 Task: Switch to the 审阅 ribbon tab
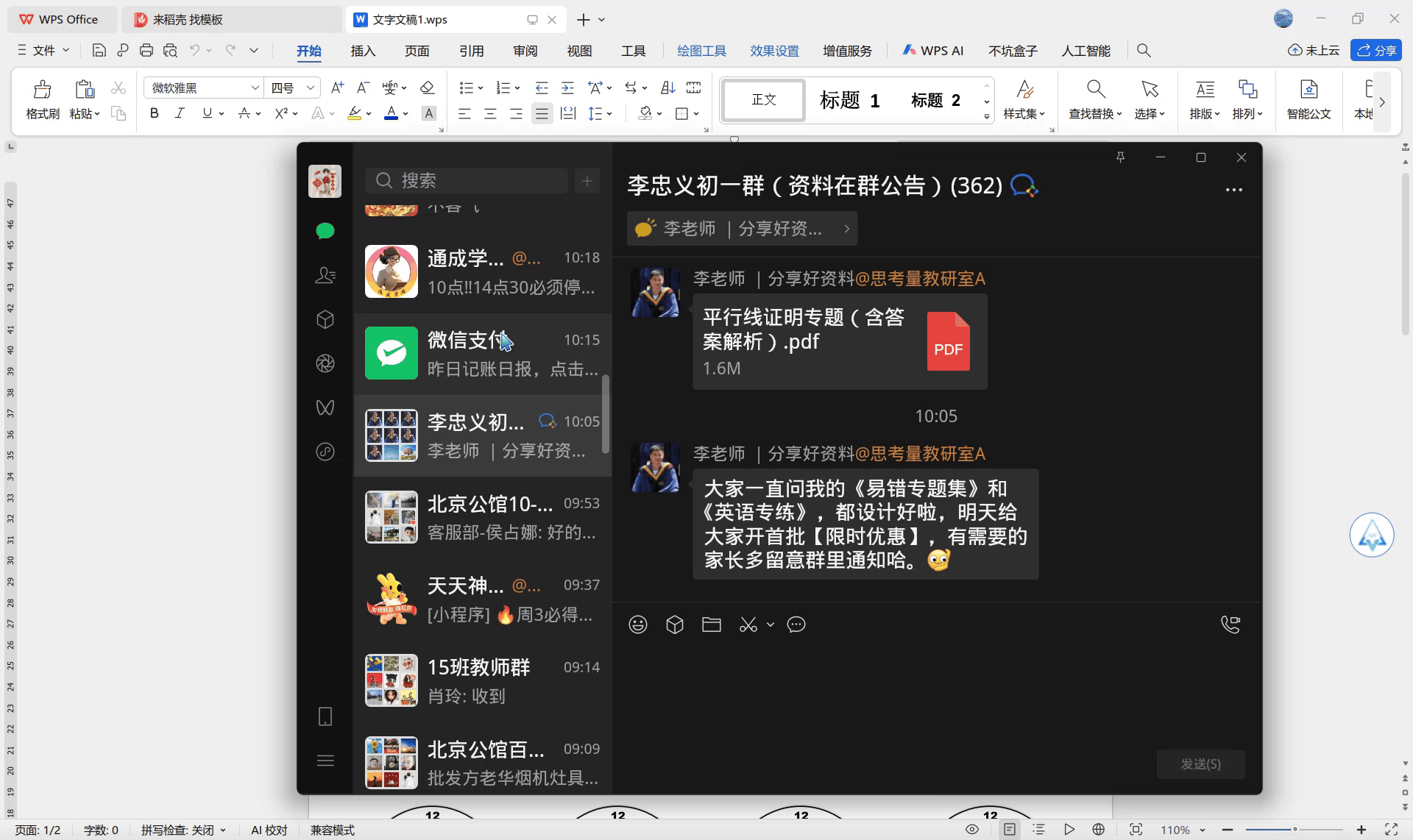525,51
